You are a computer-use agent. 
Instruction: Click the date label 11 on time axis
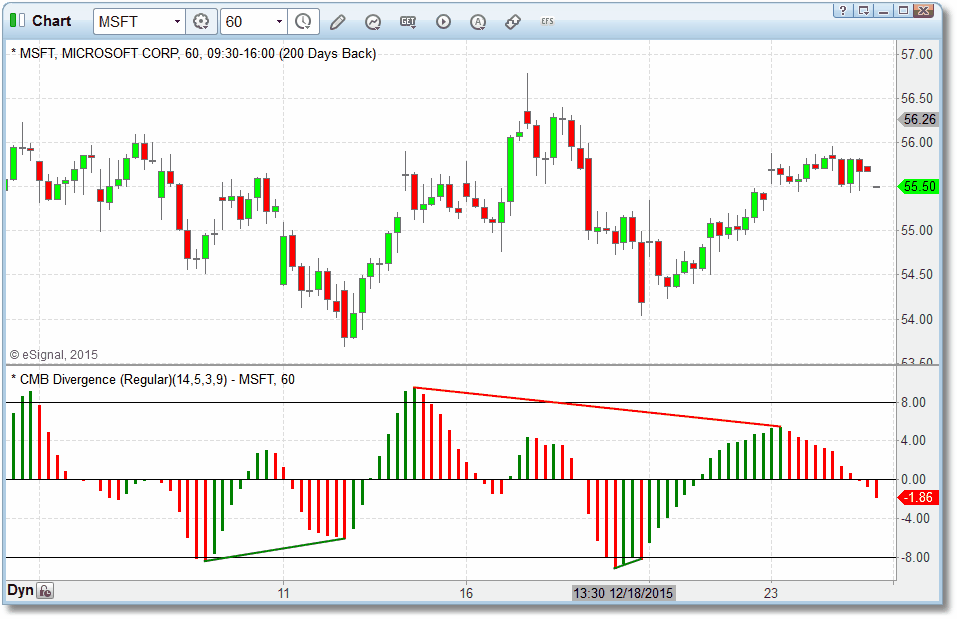[283, 593]
